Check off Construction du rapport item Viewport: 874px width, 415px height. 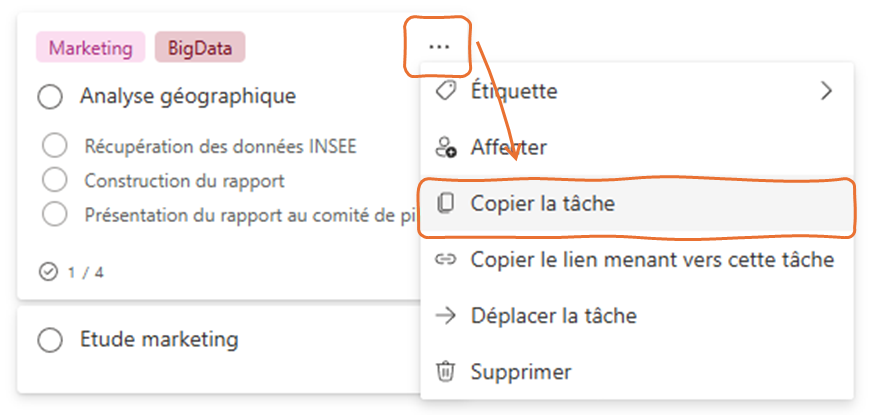(55, 180)
